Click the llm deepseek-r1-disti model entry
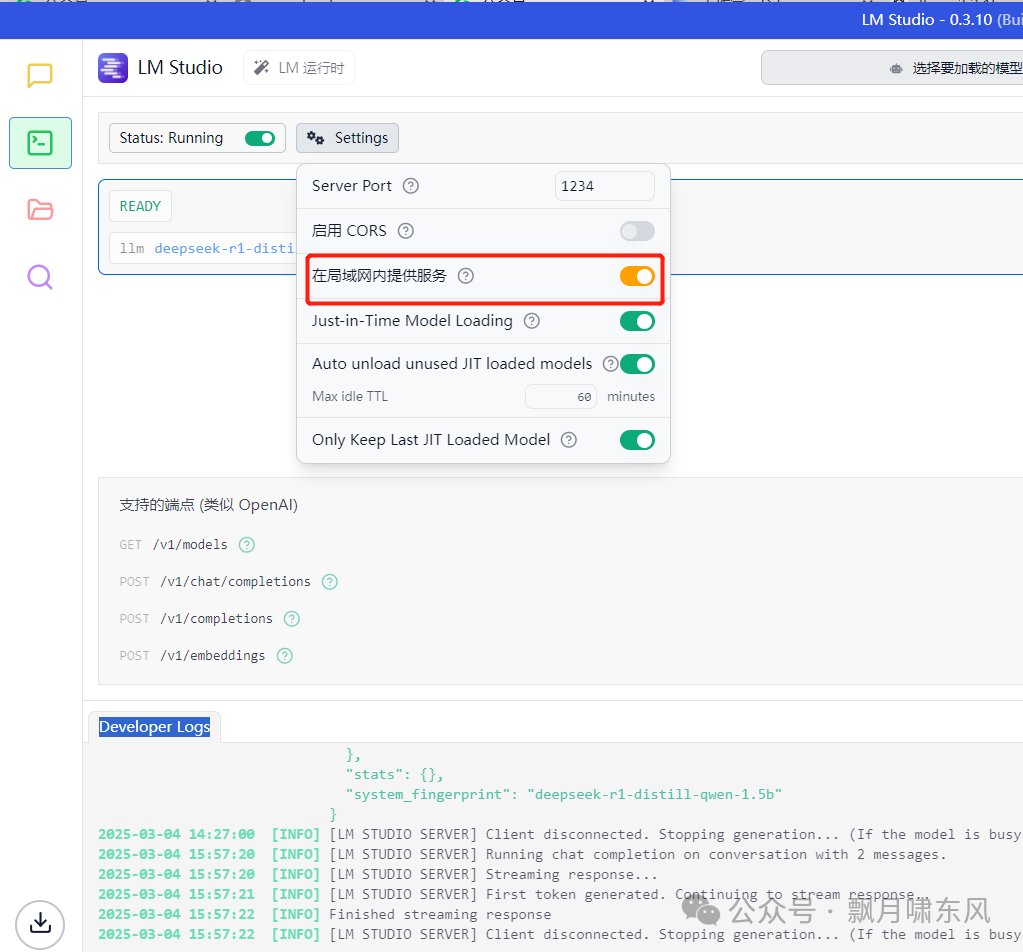The height and width of the screenshot is (952, 1023). click(x=203, y=249)
